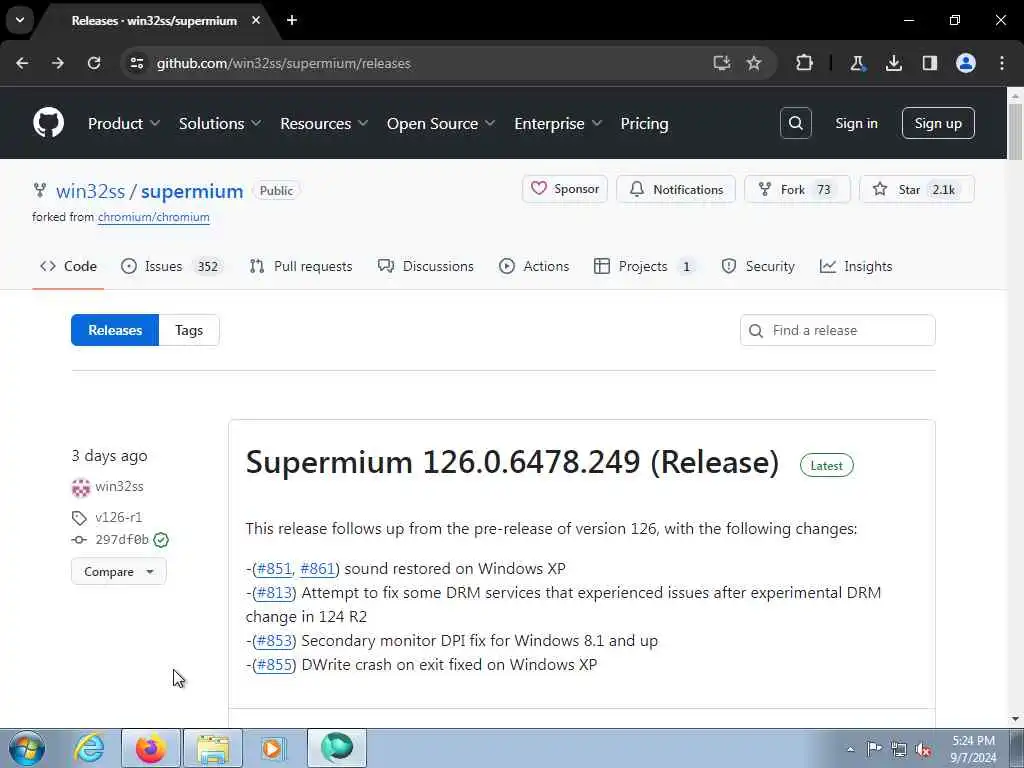Click the browser forward arrow
Viewport: 1024px width, 768px height.
click(x=58, y=63)
